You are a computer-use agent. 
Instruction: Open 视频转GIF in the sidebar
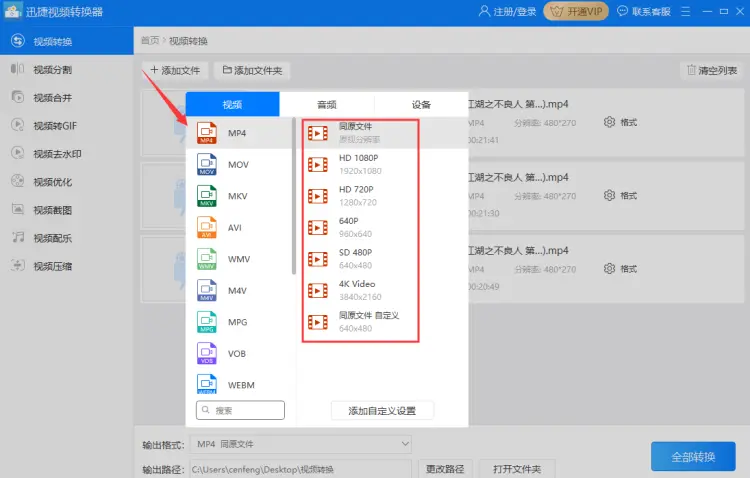pyautogui.click(x=66, y=126)
